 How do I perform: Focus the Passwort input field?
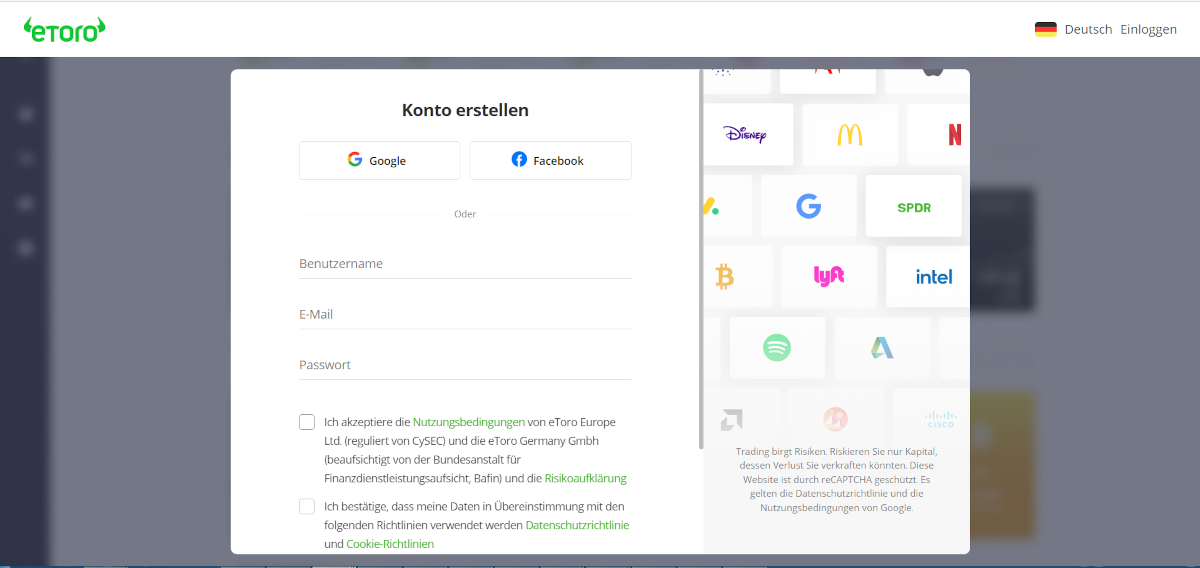coord(465,365)
